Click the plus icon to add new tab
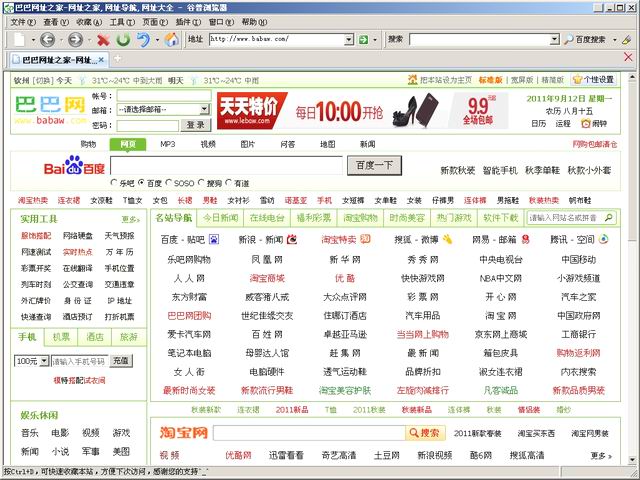Image resolution: width=640 pixels, height=480 pixels. click(118, 59)
